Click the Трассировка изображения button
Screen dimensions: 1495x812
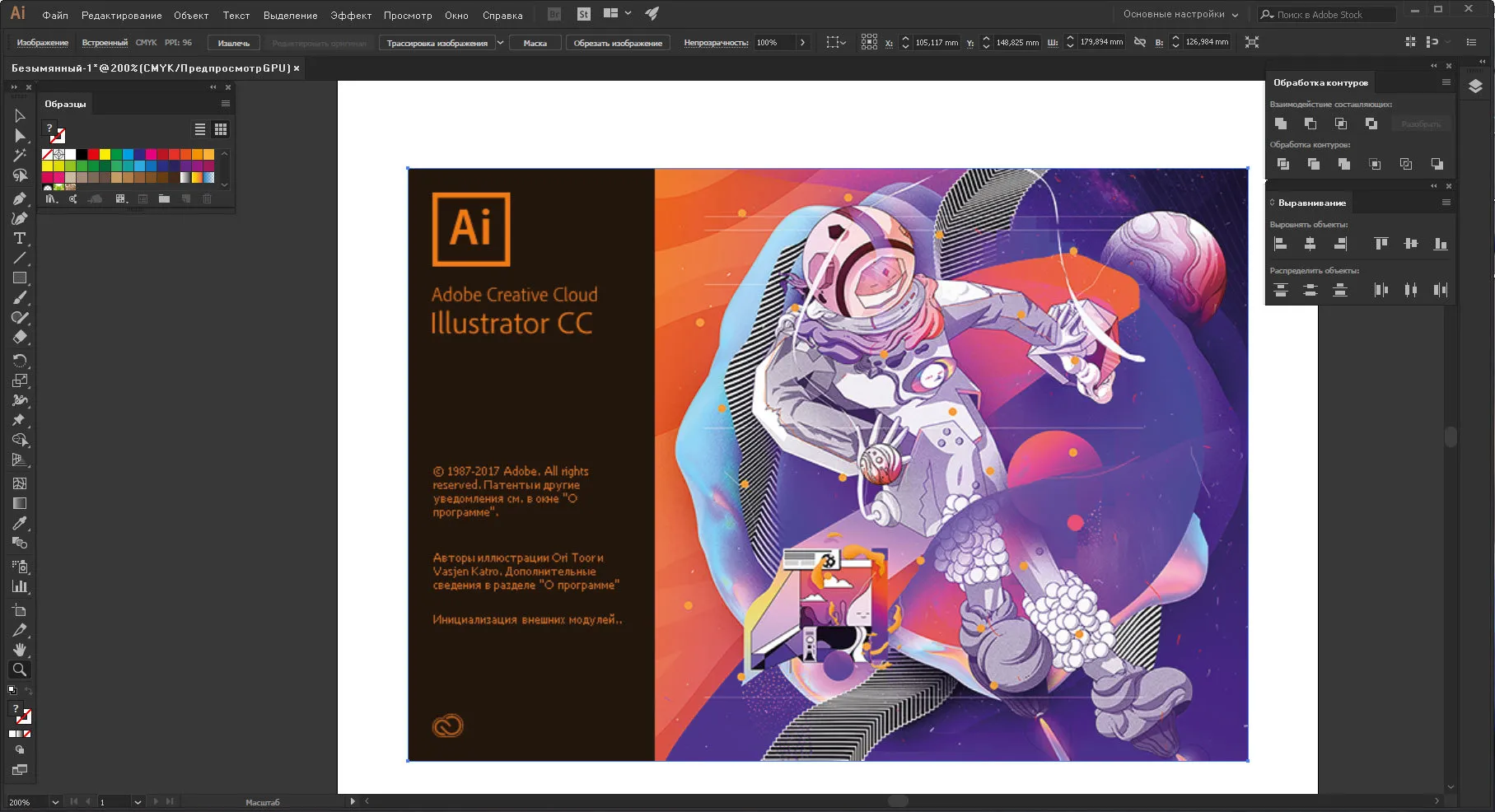437,43
